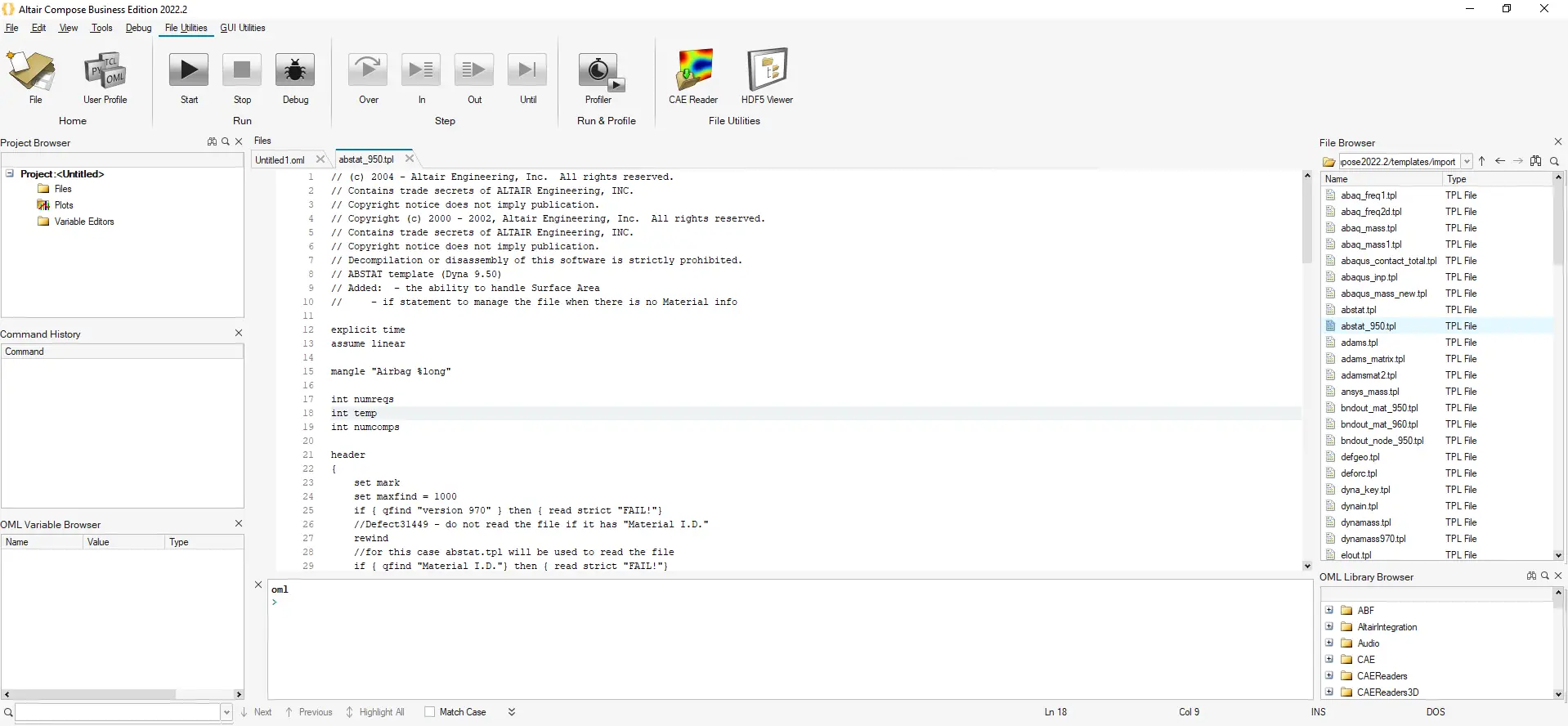Click the Next find button
This screenshot has width=1568, height=726.
point(256,712)
